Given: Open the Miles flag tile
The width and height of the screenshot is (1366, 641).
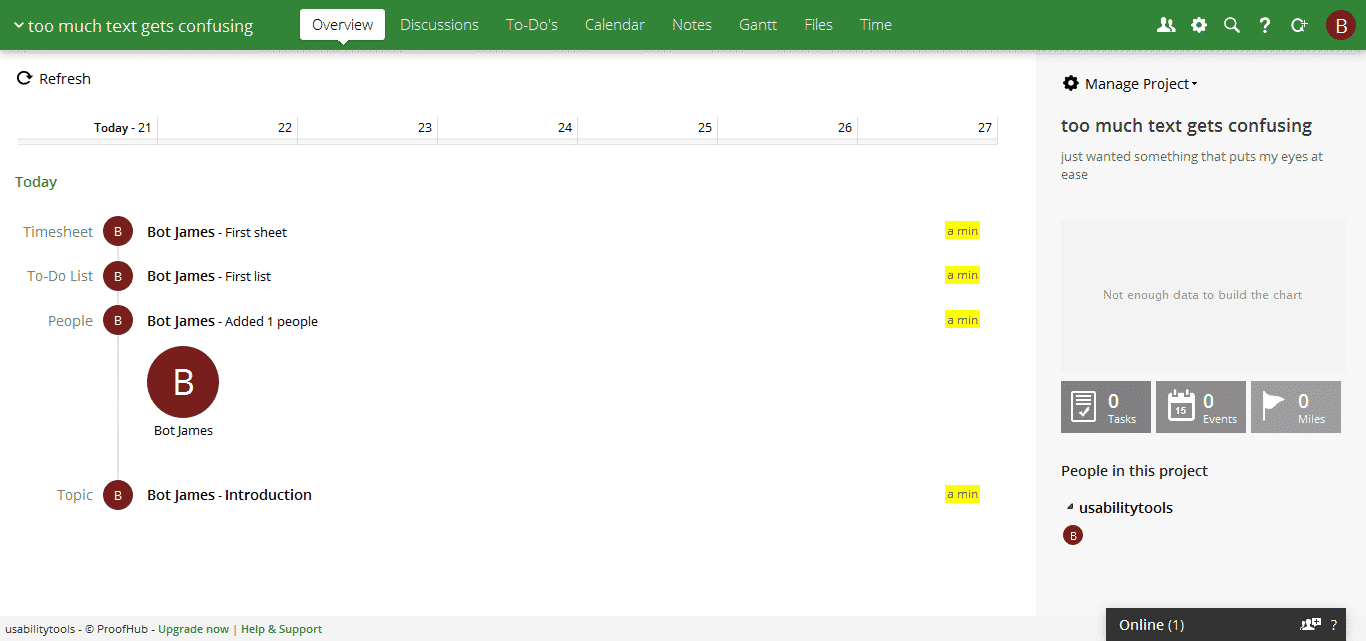Looking at the screenshot, I should [x=1295, y=407].
